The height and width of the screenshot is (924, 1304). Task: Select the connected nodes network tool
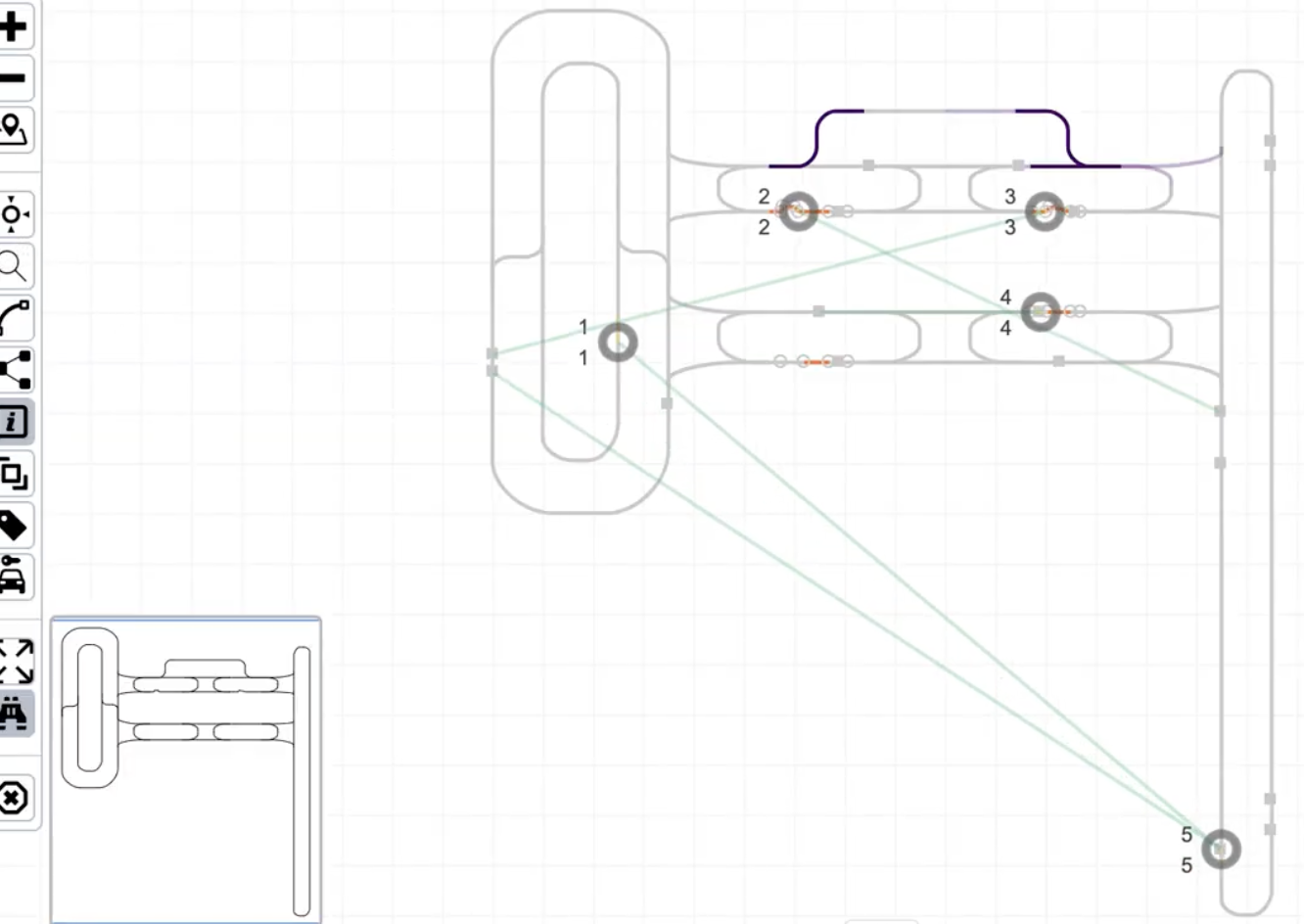tap(14, 370)
